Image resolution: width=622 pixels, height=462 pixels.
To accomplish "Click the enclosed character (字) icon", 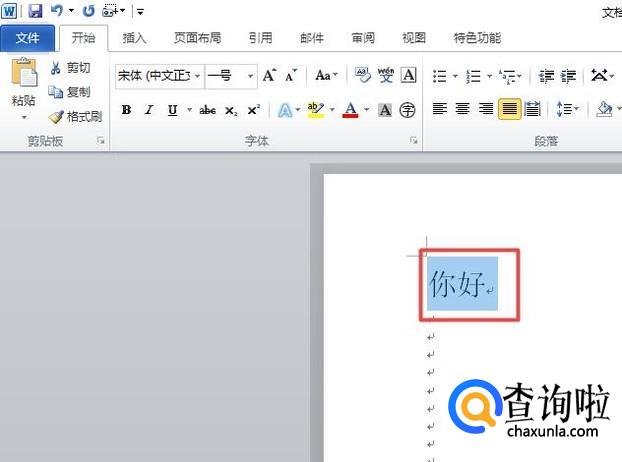I will point(408,110).
